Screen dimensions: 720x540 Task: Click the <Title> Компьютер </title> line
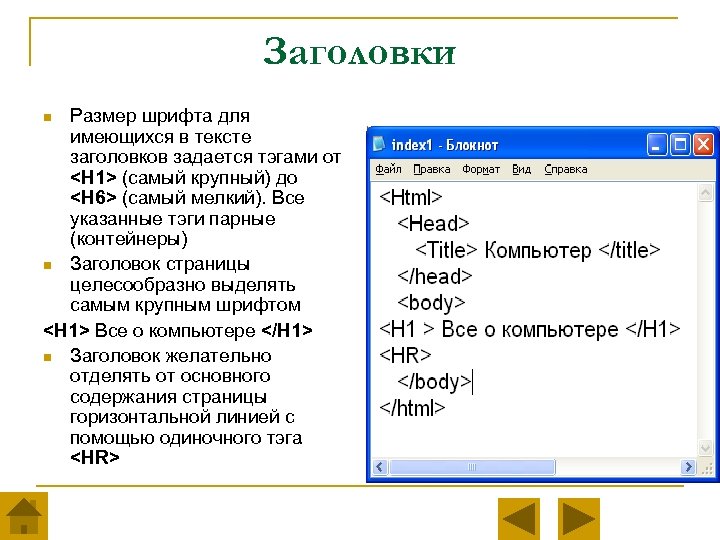pyautogui.click(x=538, y=250)
